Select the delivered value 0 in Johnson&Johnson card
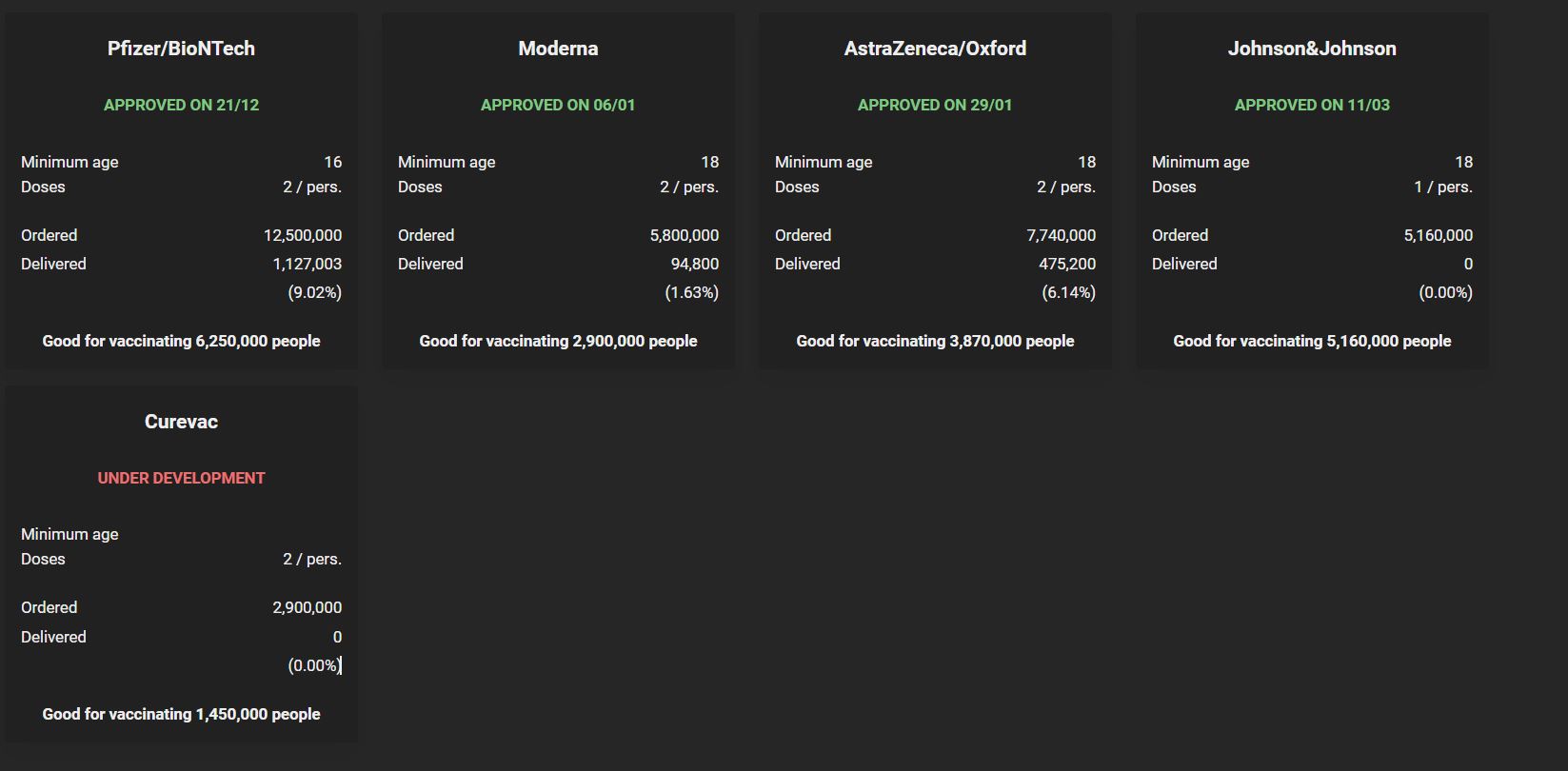This screenshot has height=771, width=1568. point(1468,264)
